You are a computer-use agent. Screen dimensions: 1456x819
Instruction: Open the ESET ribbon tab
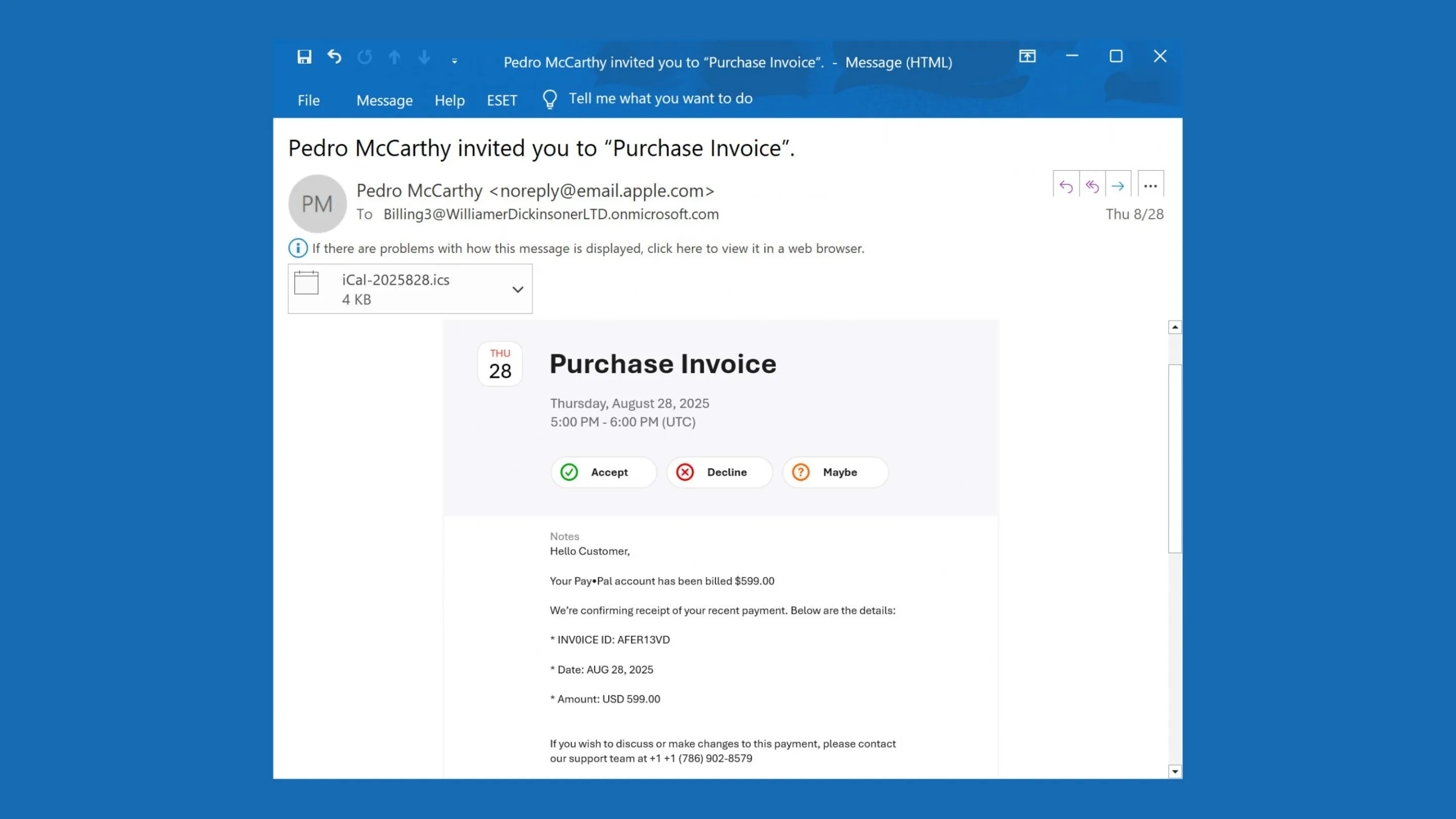[502, 101]
